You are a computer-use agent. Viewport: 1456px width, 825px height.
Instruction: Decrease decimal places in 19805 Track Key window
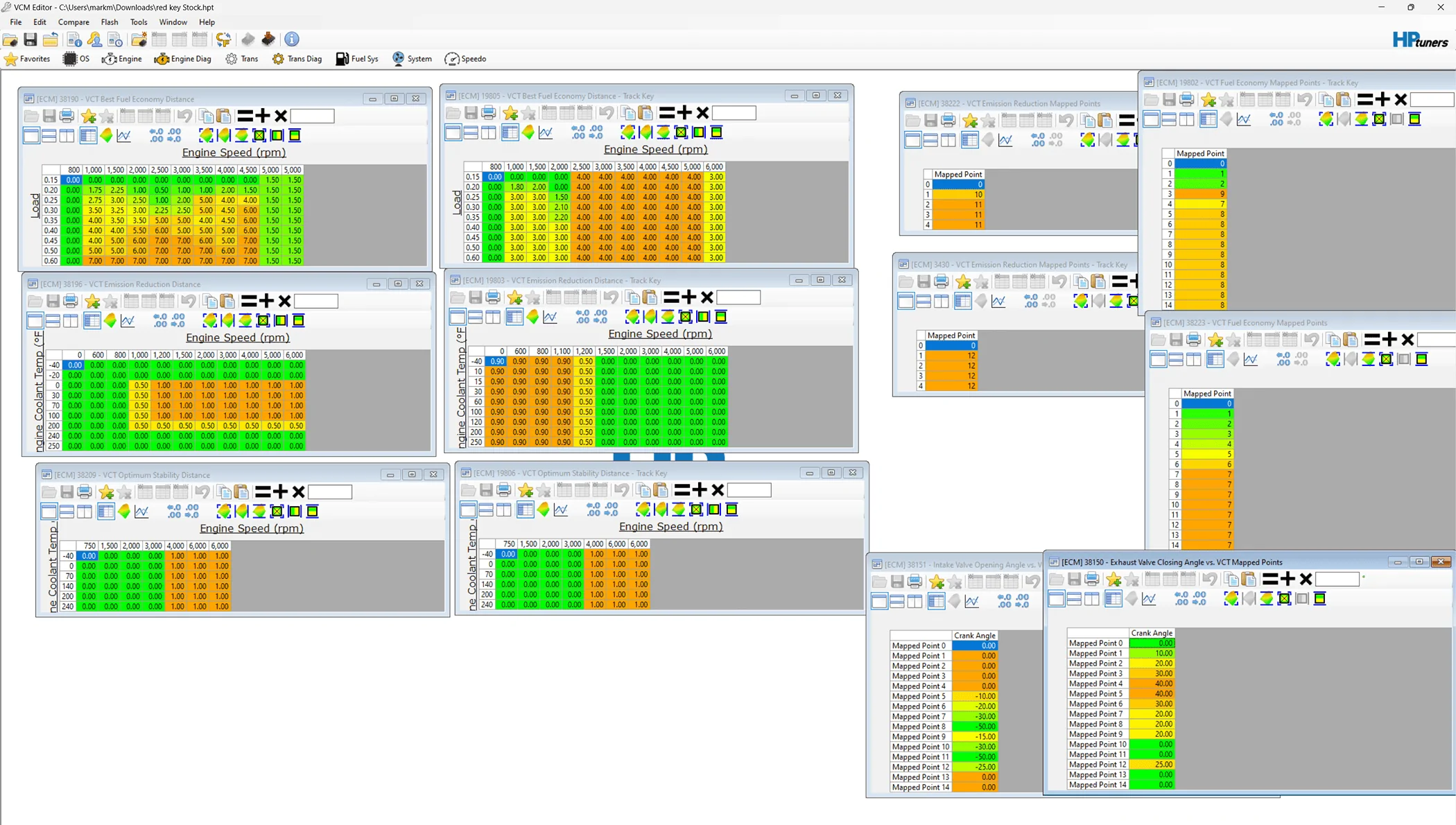[596, 132]
